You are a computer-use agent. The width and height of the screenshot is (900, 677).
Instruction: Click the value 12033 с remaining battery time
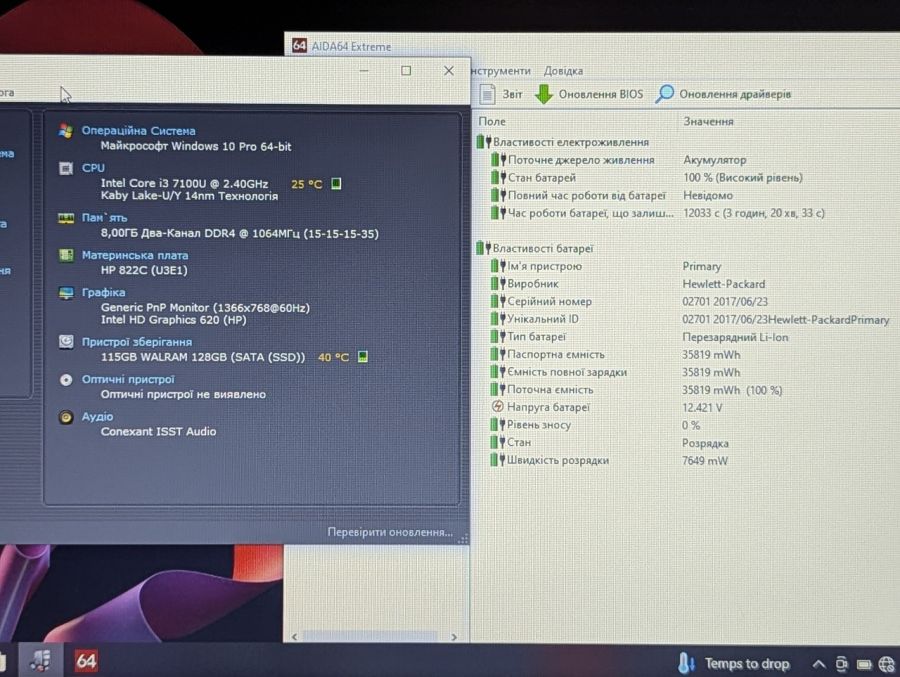[x=754, y=213]
